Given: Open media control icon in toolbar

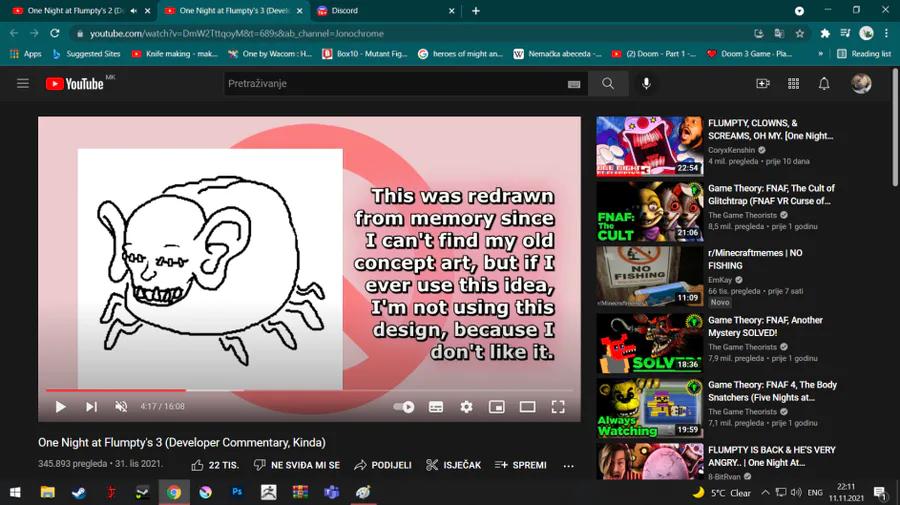Looking at the screenshot, I should point(845,33).
